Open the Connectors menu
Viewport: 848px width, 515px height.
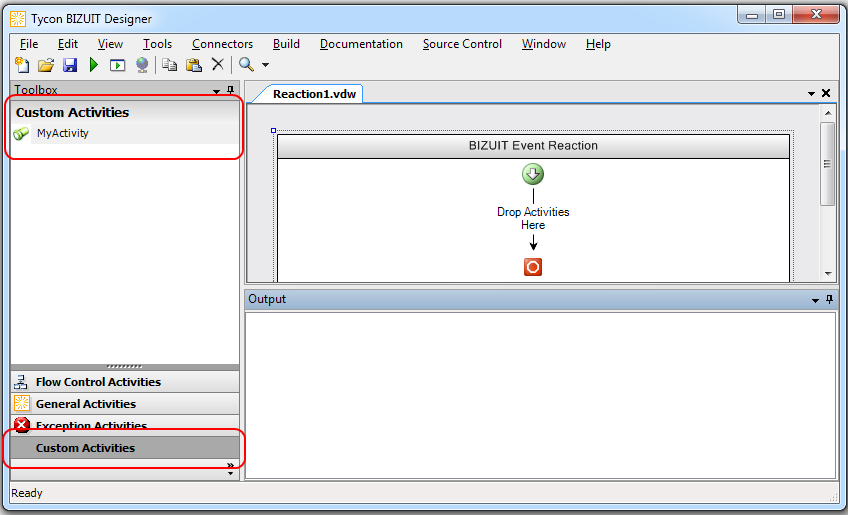[222, 44]
